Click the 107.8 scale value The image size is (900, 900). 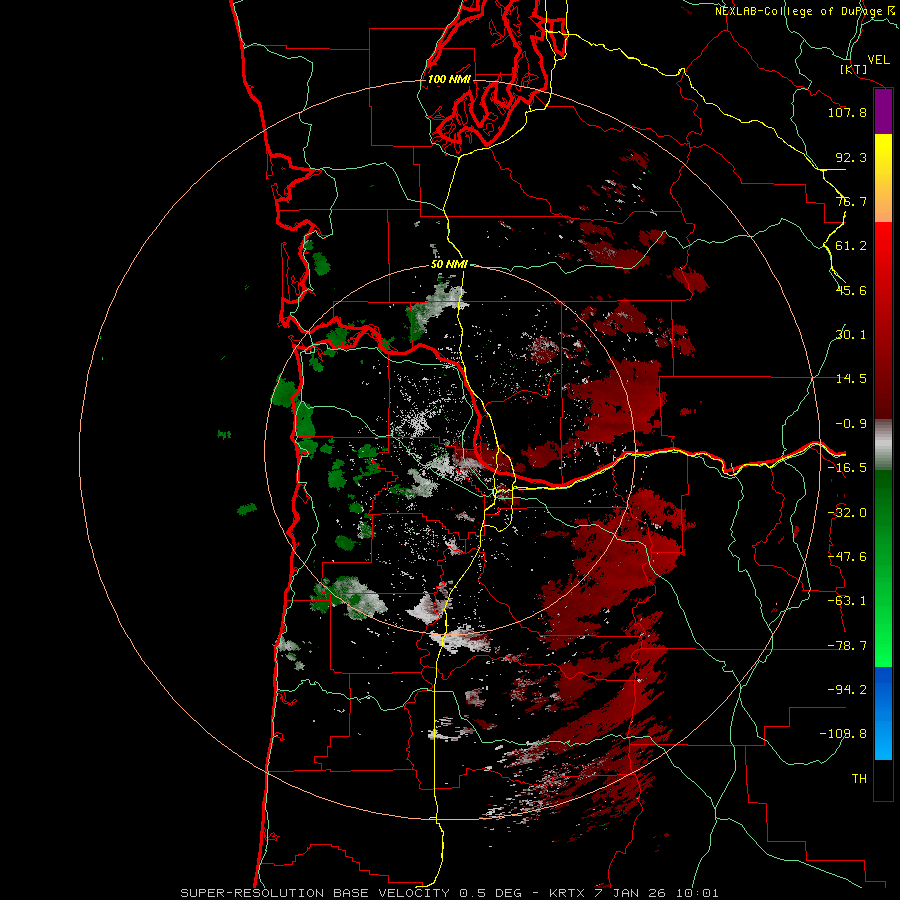[847, 112]
